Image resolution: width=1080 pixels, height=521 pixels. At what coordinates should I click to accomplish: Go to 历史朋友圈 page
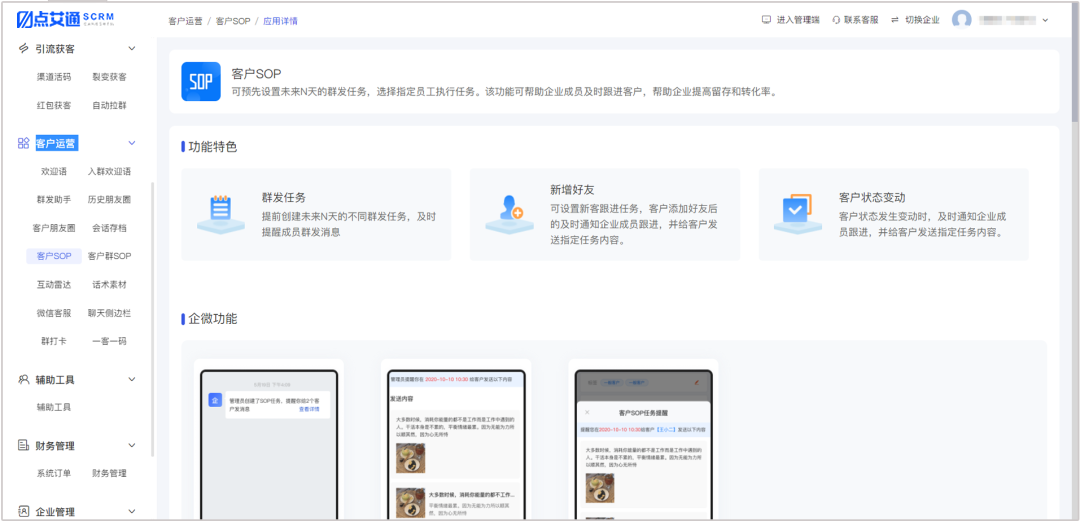click(x=110, y=200)
